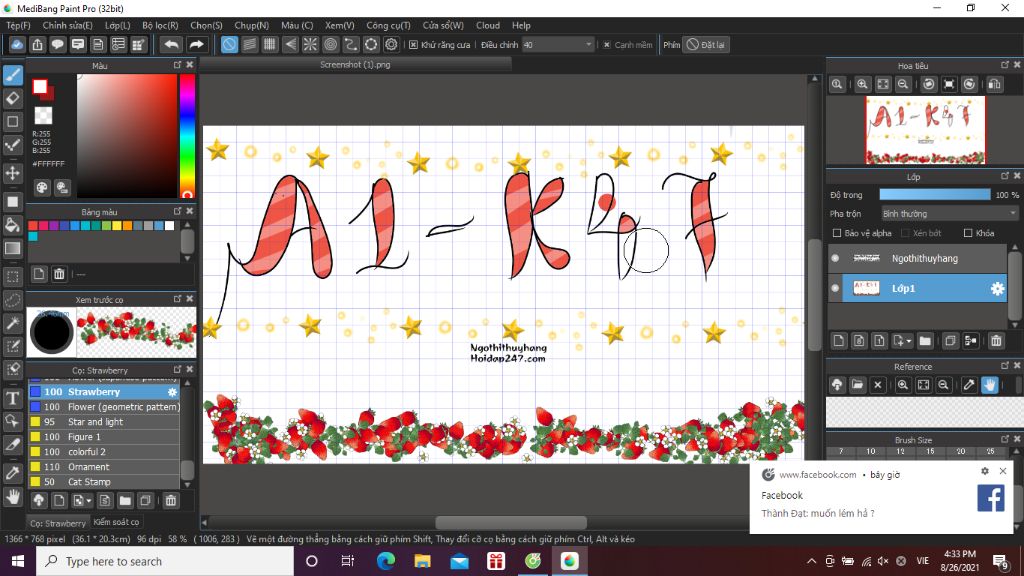Screen dimensions: 1024x576
Task: Merge the layer down
Action: [971, 340]
